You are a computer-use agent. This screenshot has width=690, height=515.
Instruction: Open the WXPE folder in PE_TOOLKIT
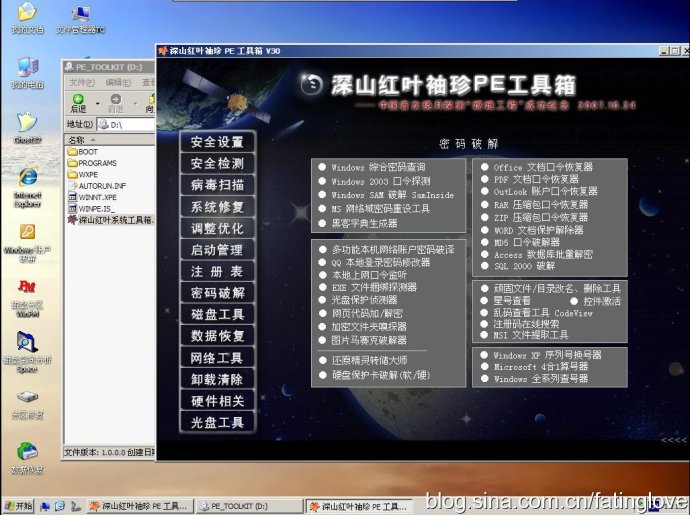coord(83,175)
